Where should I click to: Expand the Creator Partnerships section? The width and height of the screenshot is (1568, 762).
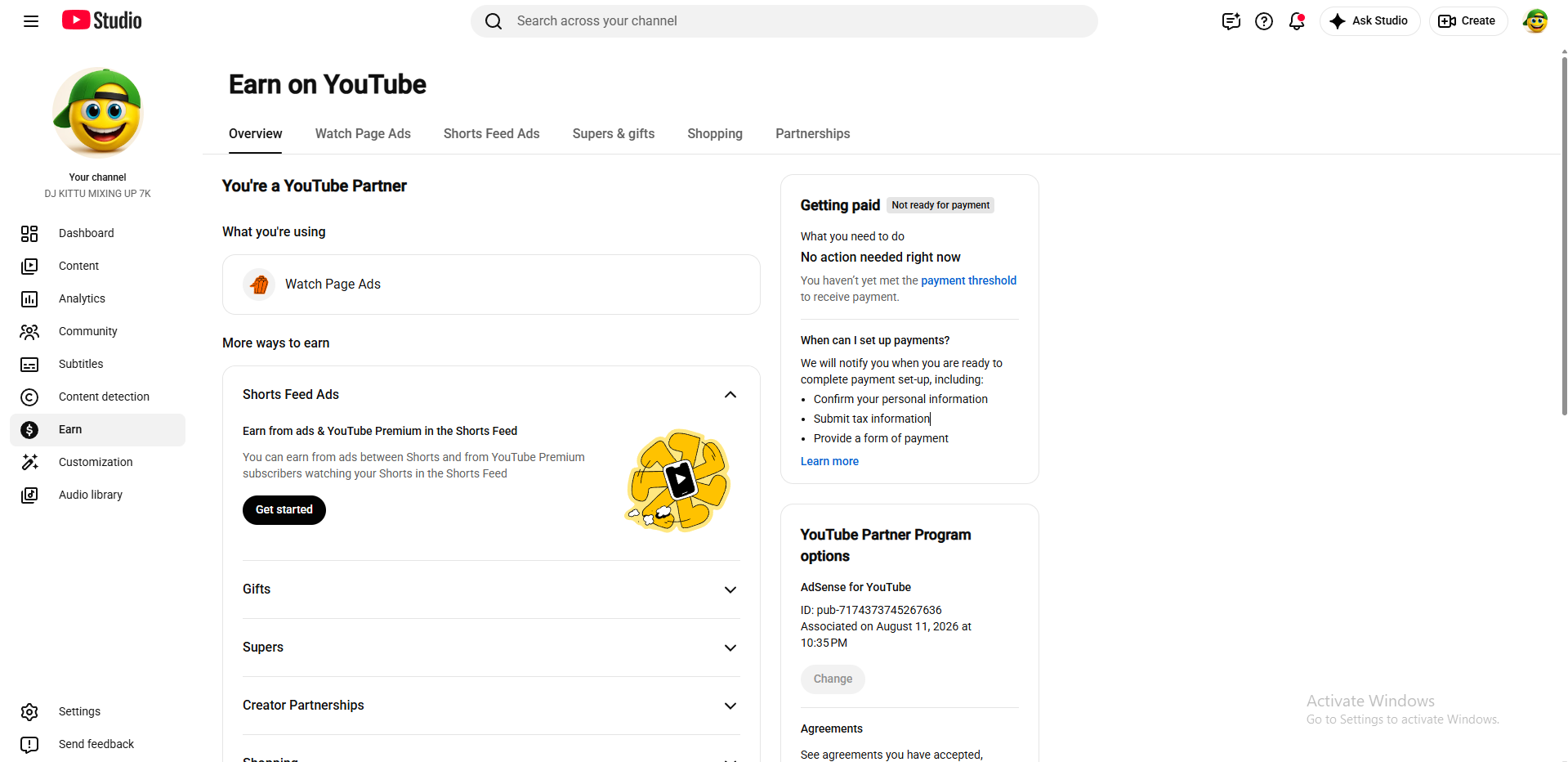coord(730,706)
